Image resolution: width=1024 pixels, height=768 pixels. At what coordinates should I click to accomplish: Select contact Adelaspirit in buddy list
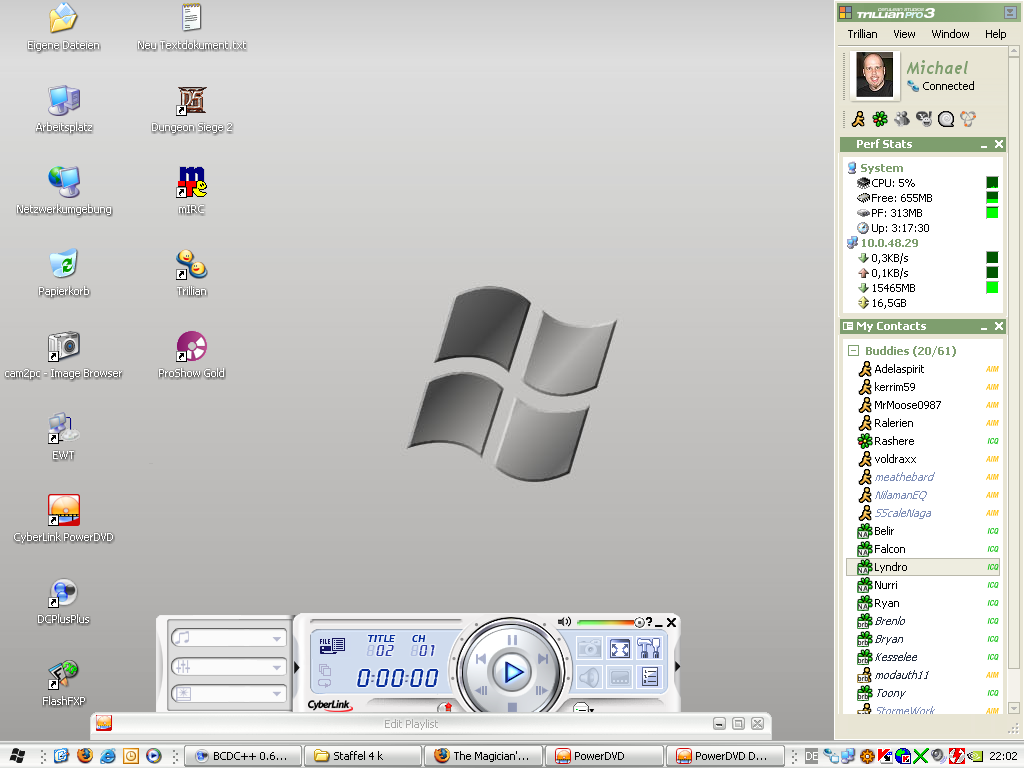(x=899, y=369)
